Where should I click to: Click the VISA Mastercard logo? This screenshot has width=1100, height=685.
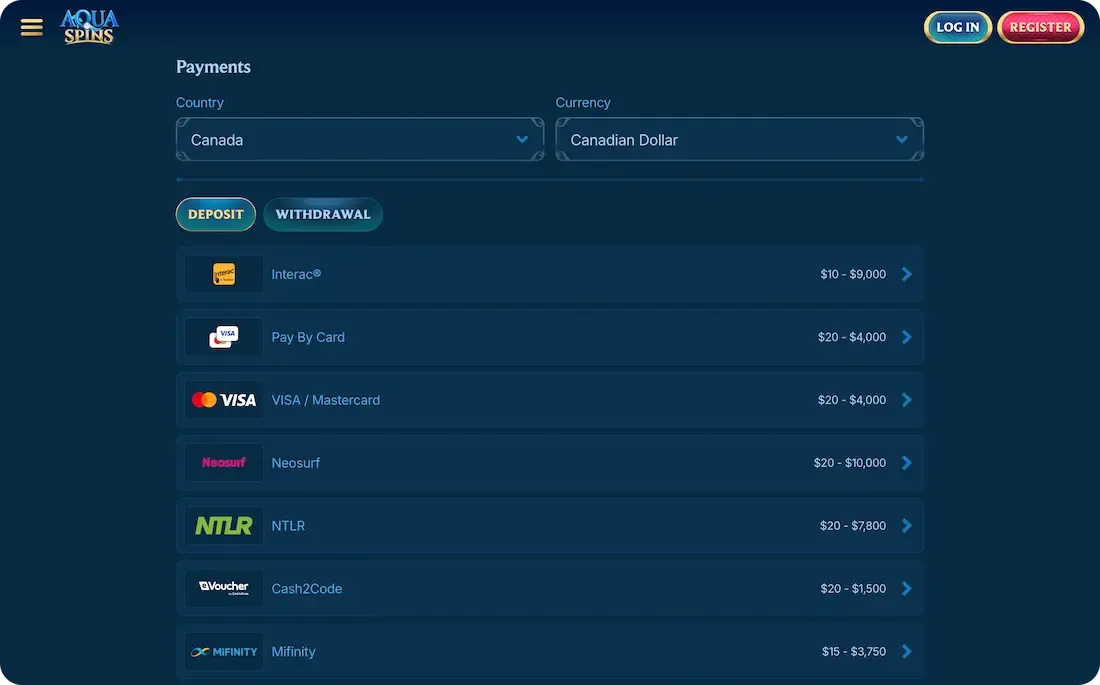click(224, 400)
